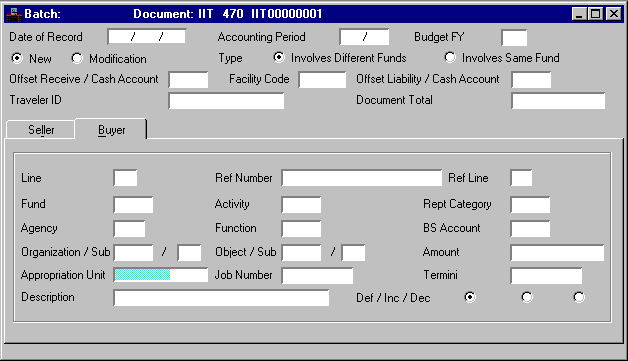Choose Involves Same Fund option
The width and height of the screenshot is (628, 361).
pos(450,57)
